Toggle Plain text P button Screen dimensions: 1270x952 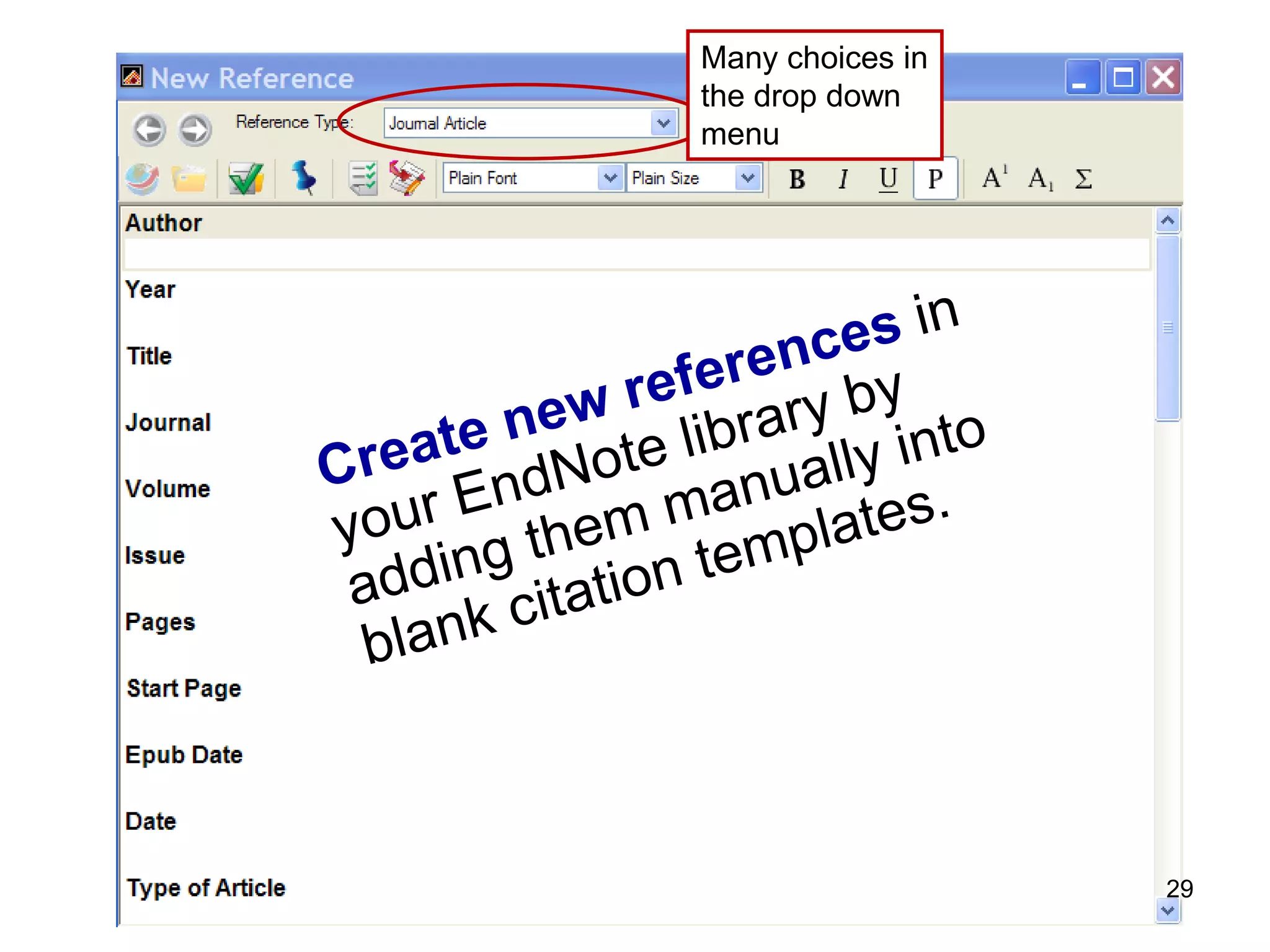point(935,179)
